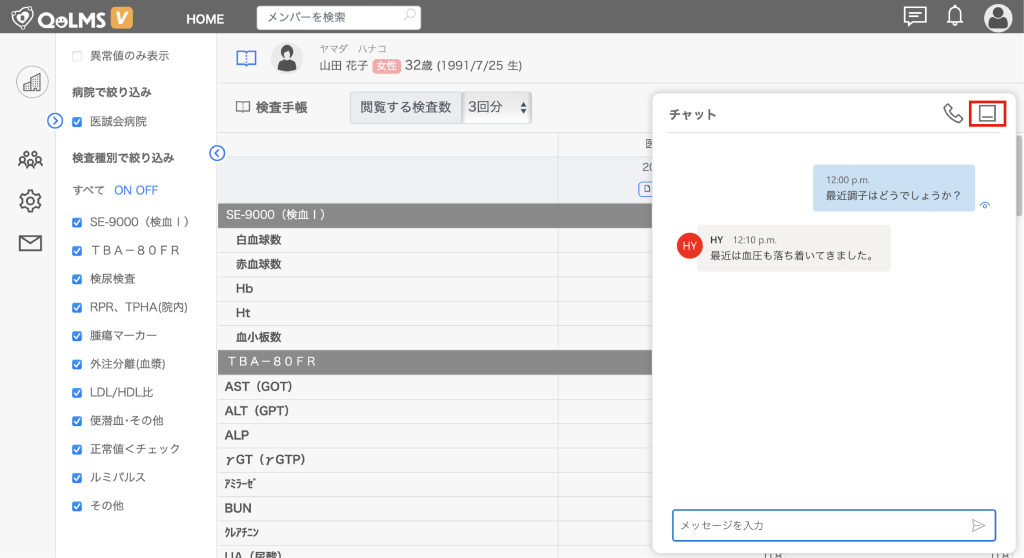This screenshot has height=558, width=1024.
Task: Minimize the chat panel
Action: coord(987,113)
